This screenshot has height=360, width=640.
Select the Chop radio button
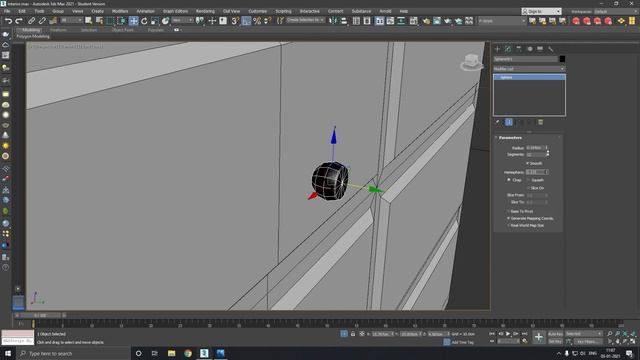(x=509, y=180)
